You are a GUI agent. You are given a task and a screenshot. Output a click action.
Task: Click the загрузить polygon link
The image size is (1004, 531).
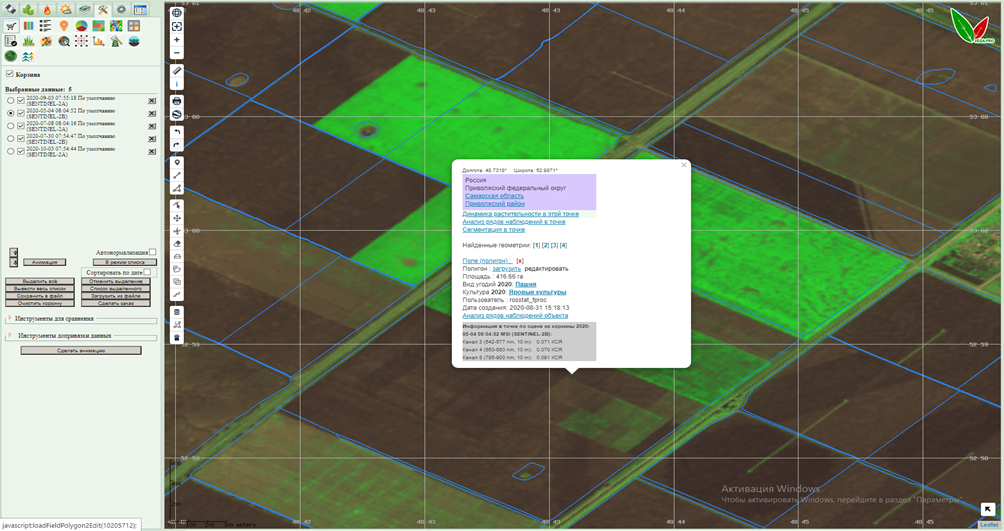pos(506,269)
